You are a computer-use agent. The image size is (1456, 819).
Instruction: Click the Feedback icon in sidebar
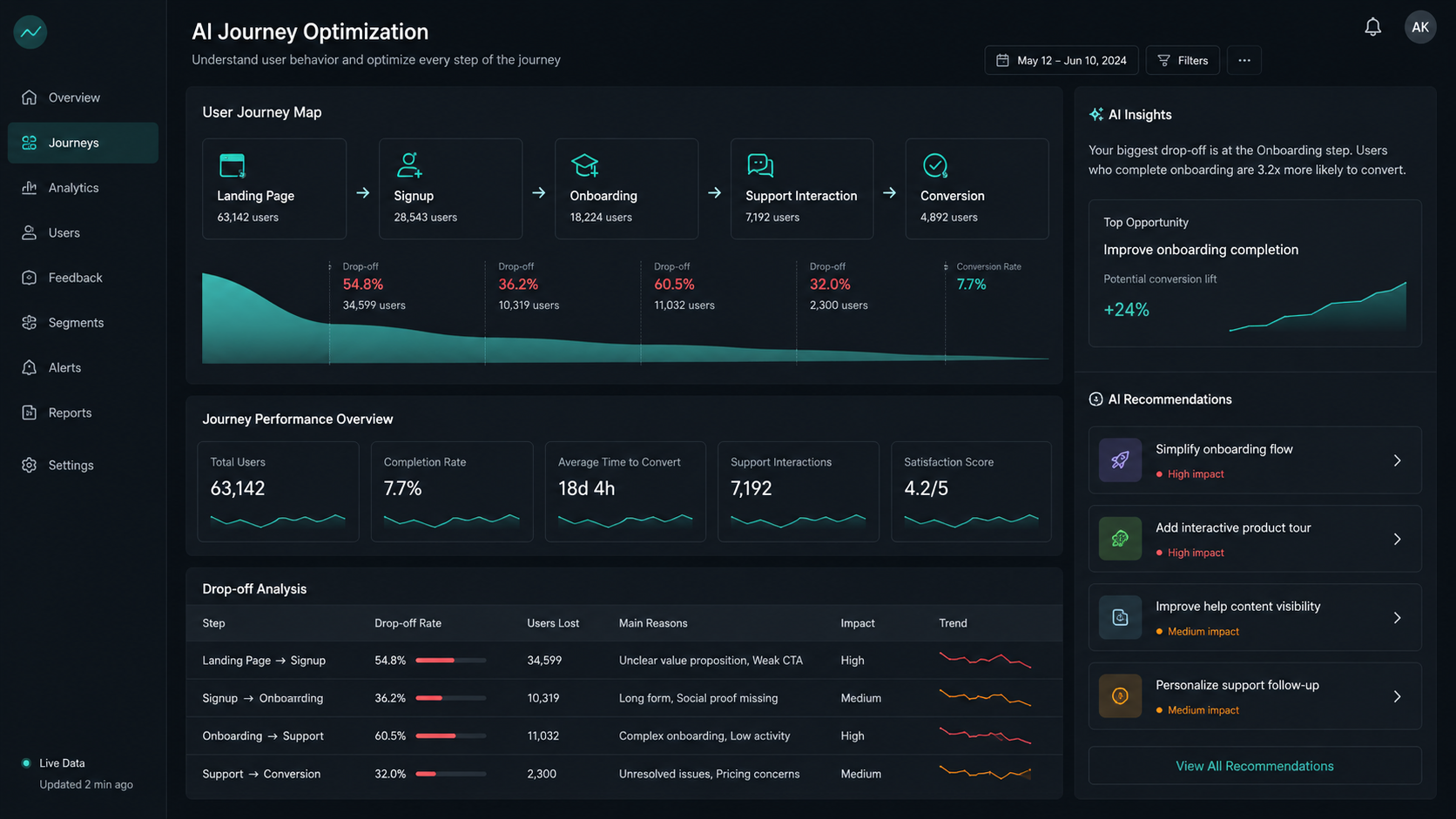[x=30, y=278]
